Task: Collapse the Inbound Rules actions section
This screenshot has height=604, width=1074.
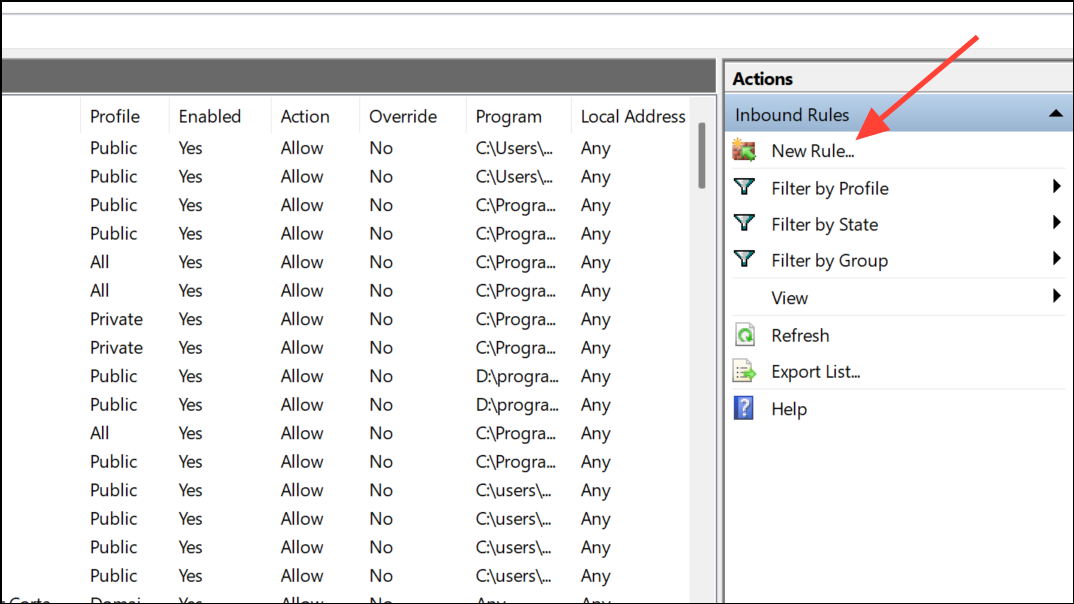Action: [1056, 115]
